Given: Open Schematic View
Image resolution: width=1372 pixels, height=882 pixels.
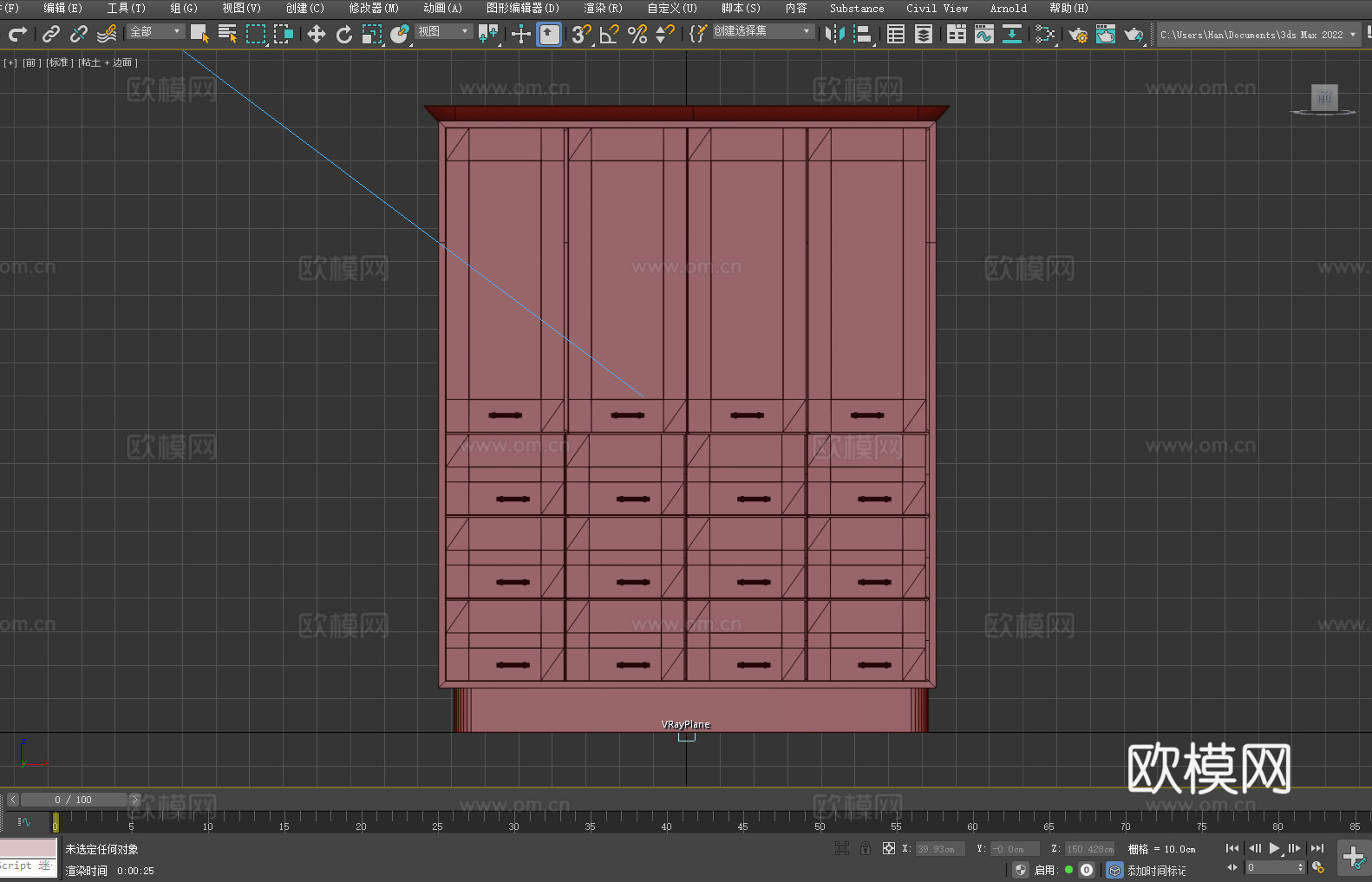Looking at the screenshot, I should point(1012,34).
